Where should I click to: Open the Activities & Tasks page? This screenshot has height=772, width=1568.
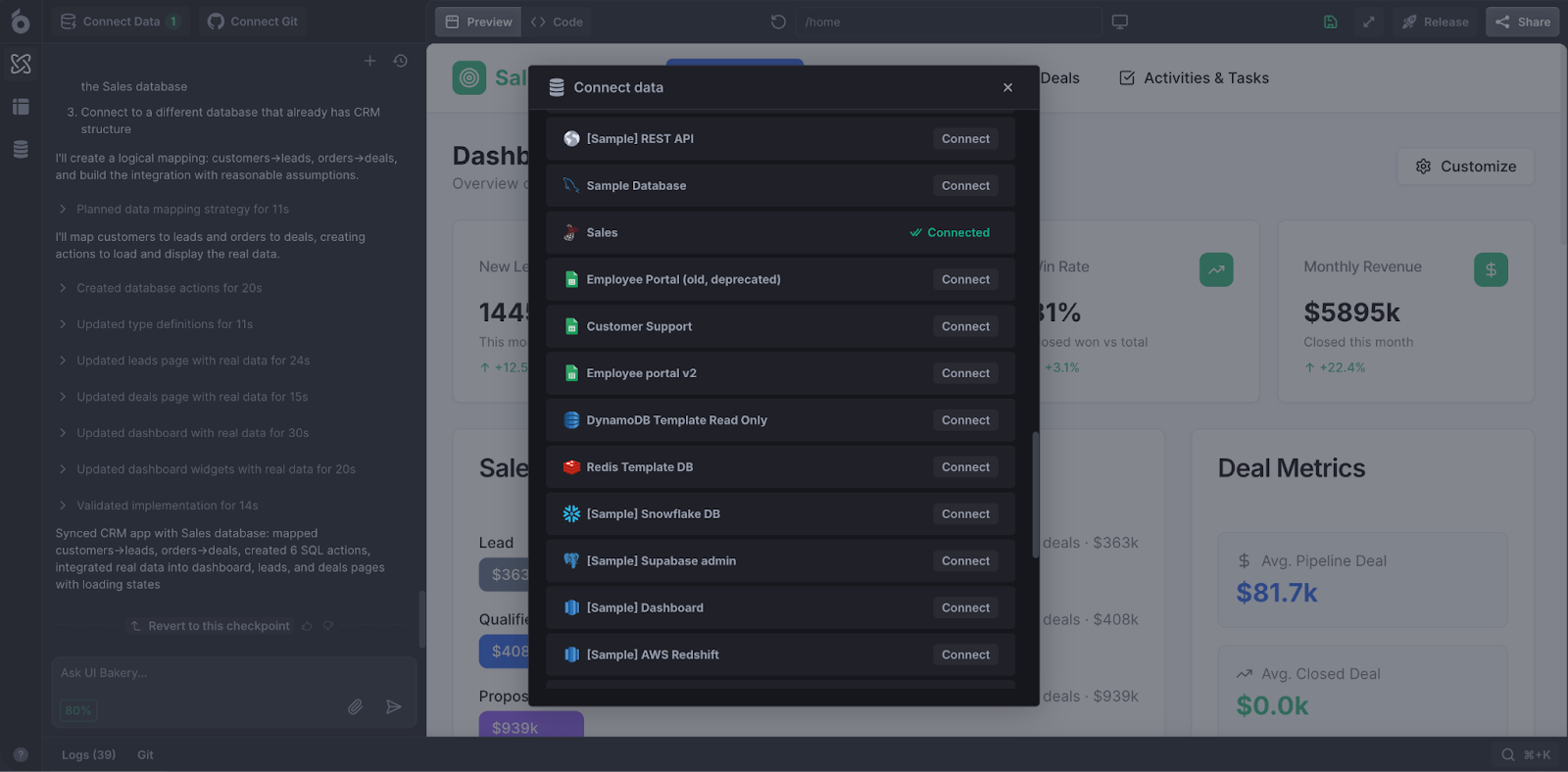point(1194,77)
